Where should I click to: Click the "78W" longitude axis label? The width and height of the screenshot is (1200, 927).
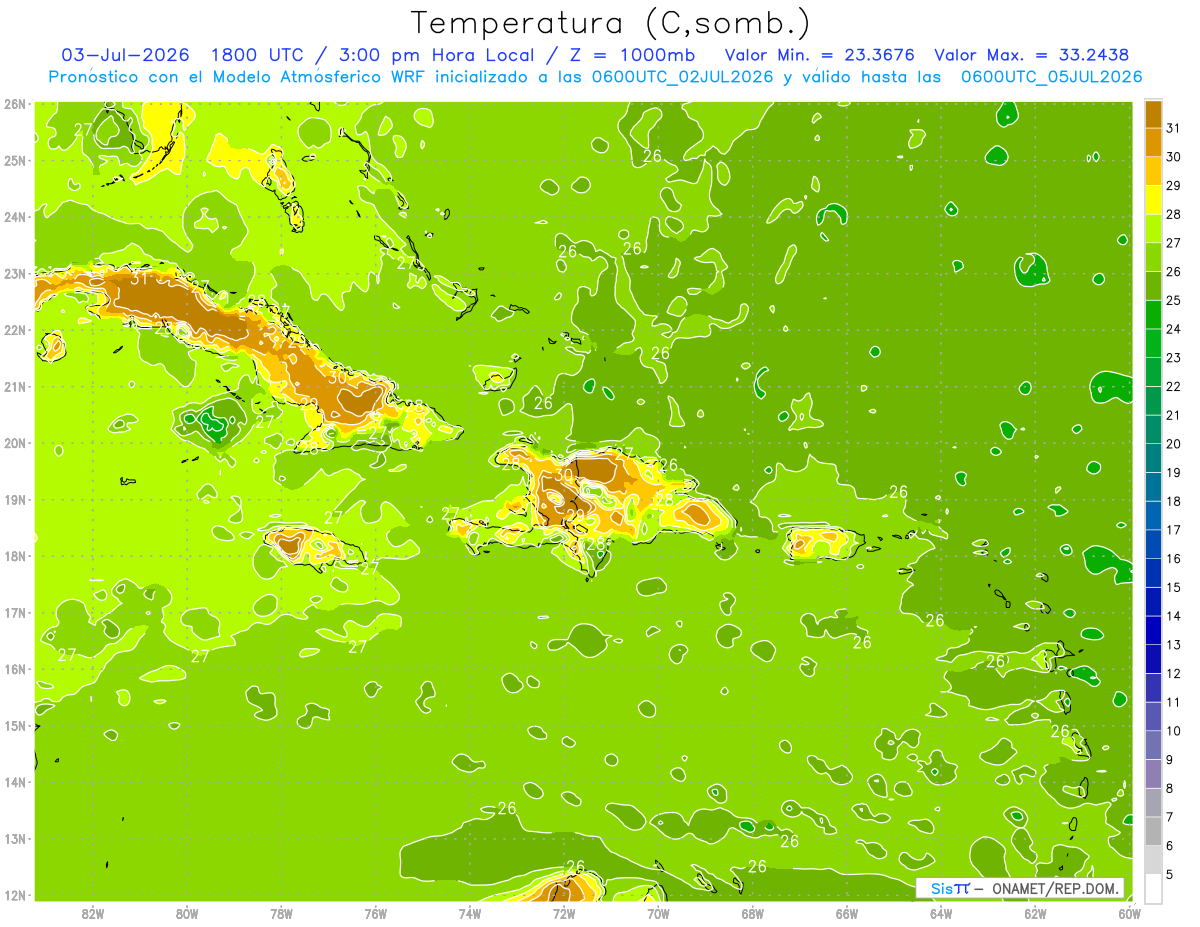(281, 913)
